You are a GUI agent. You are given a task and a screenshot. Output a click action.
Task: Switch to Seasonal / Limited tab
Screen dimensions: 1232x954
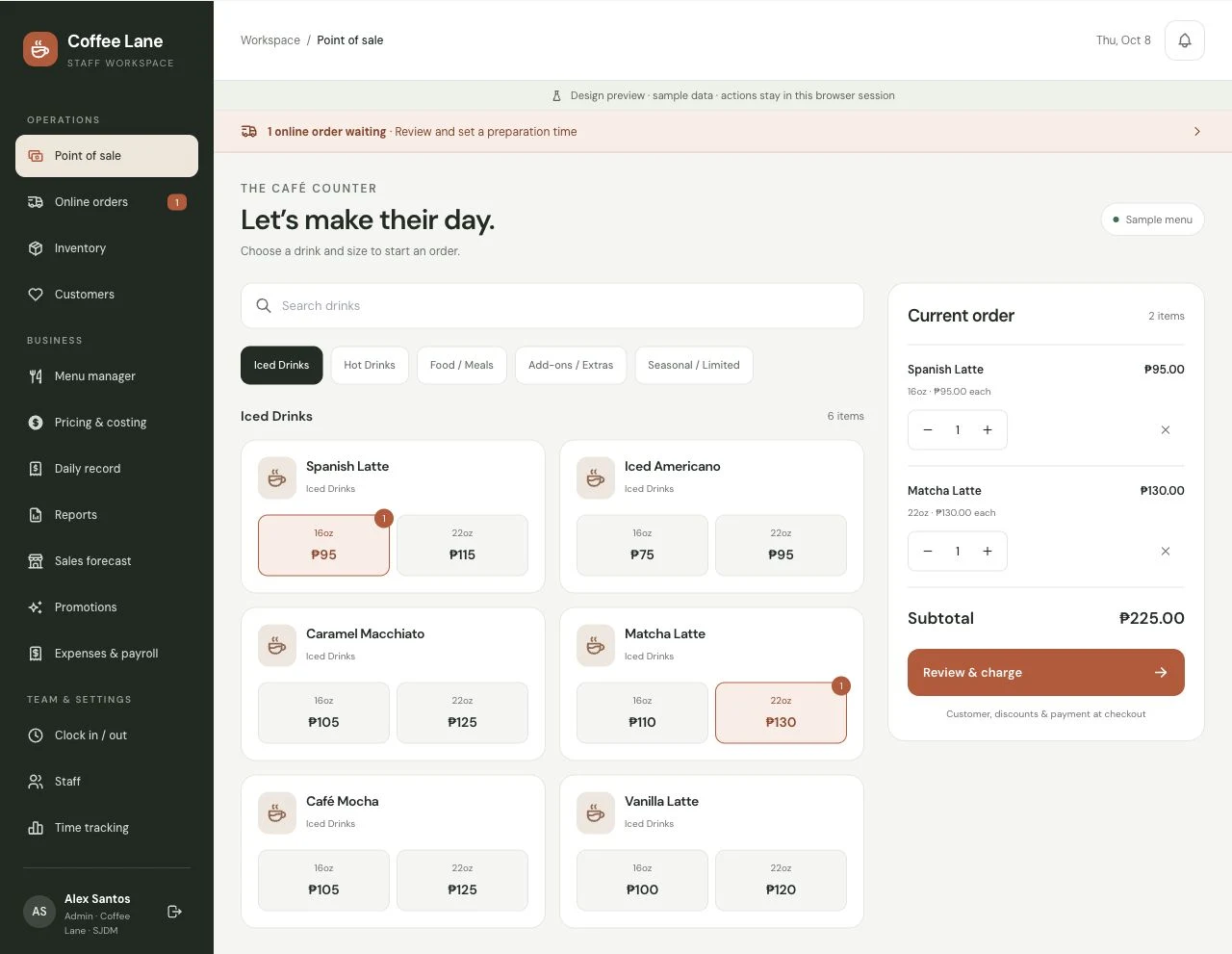(x=694, y=366)
